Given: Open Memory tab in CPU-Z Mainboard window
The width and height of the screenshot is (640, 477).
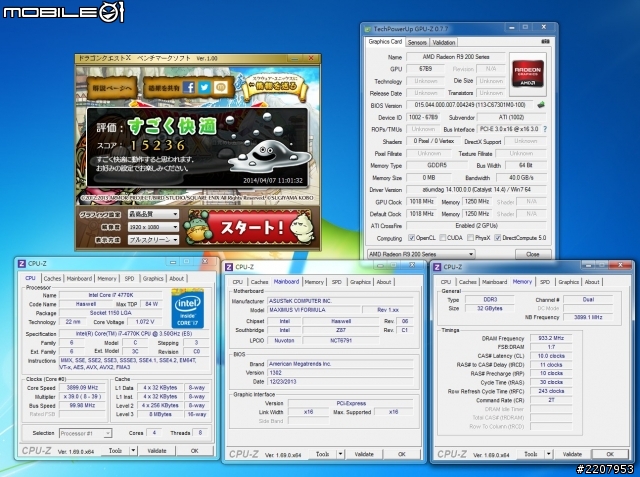Looking at the screenshot, I should pyautogui.click(x=314, y=282).
